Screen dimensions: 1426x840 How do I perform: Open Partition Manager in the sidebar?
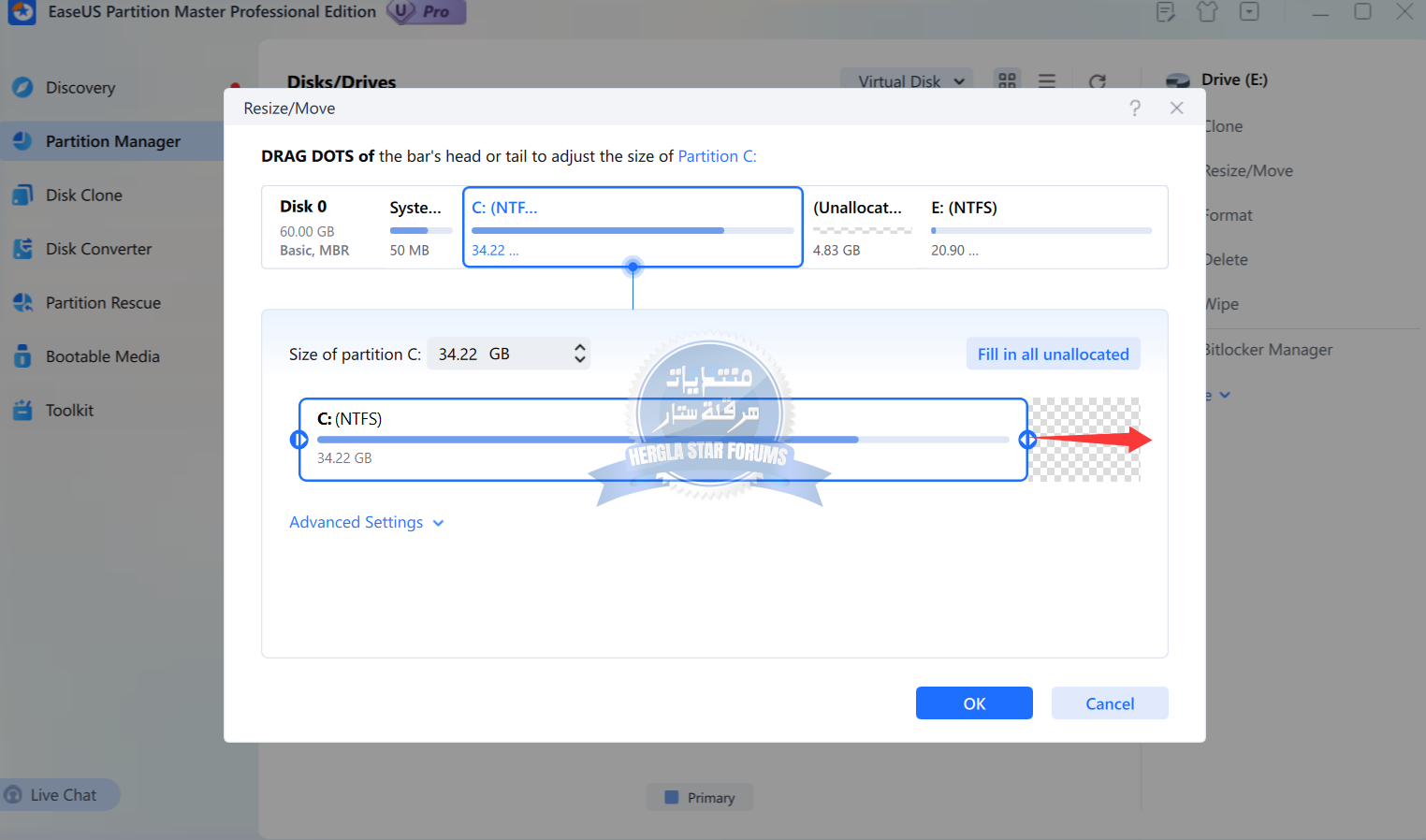point(112,141)
